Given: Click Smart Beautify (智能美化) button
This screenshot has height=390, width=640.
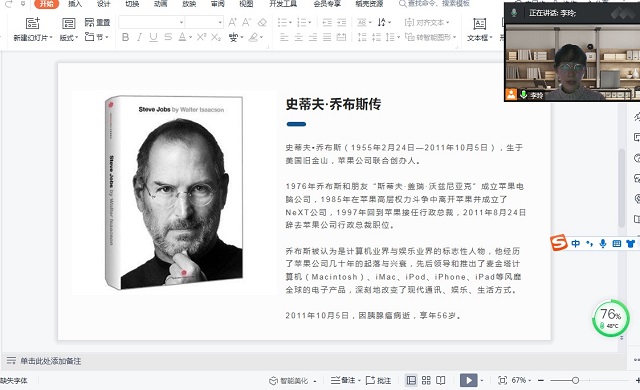Looking at the screenshot, I should coord(292,380).
